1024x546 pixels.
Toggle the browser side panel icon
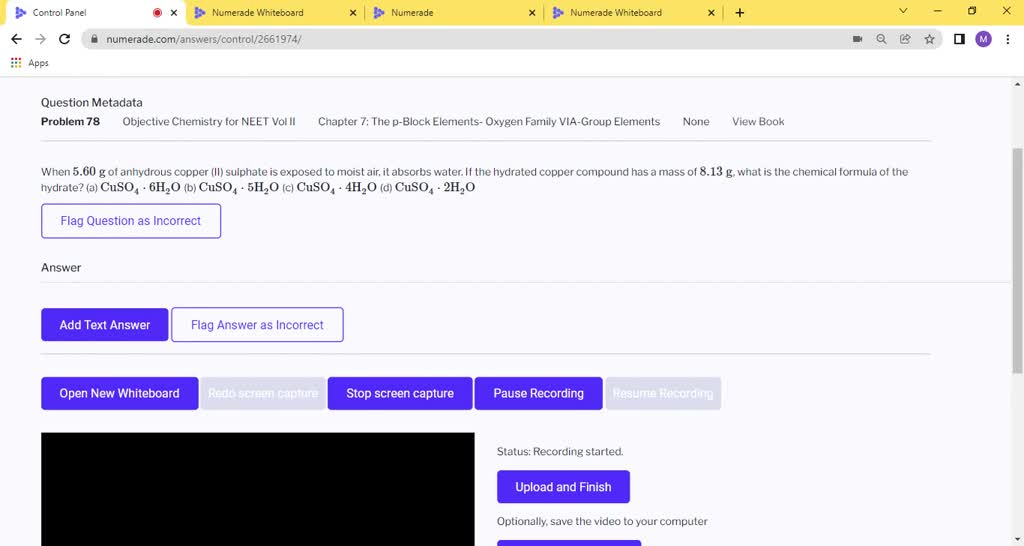959,39
